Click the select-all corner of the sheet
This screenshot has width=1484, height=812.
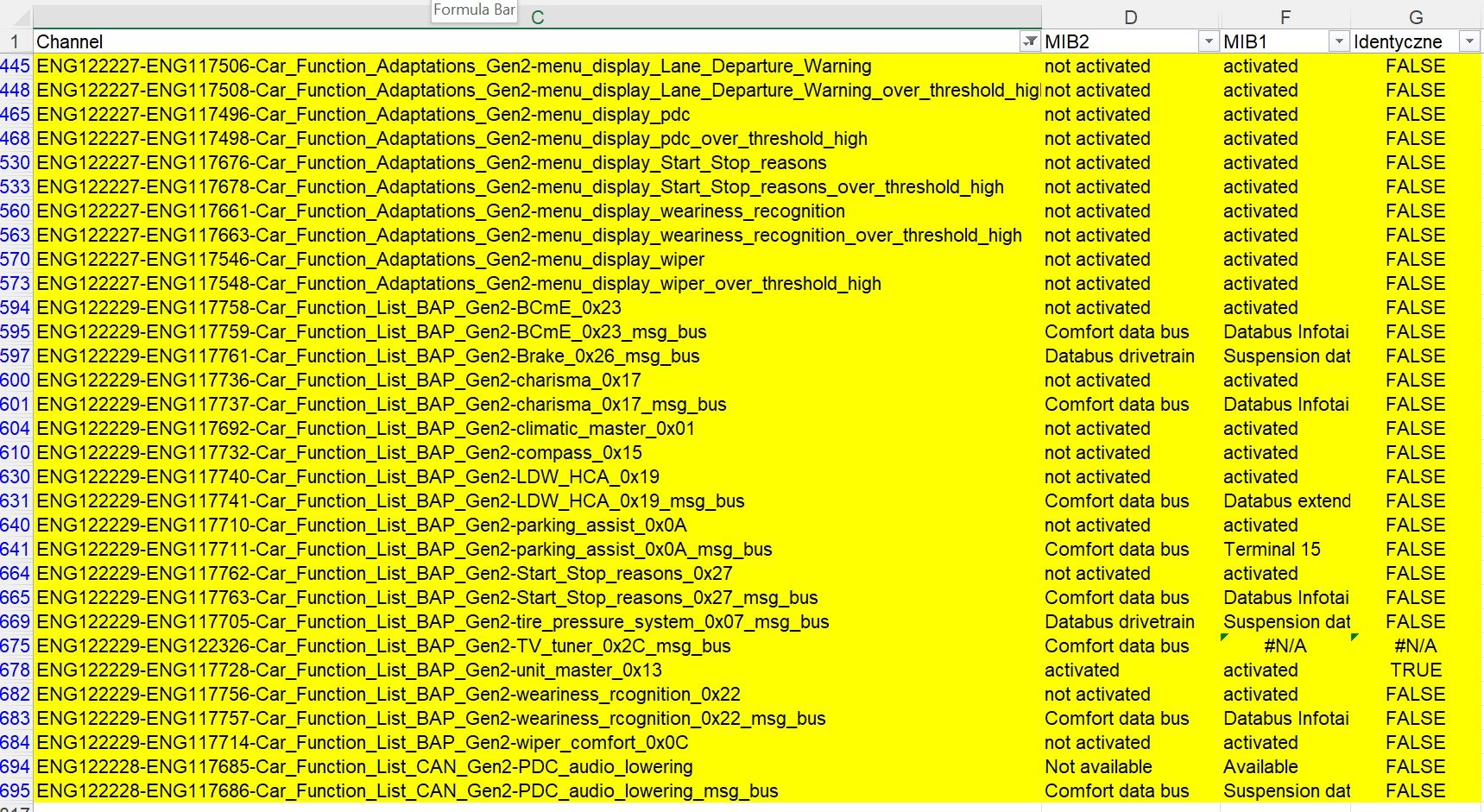pyautogui.click(x=16, y=17)
